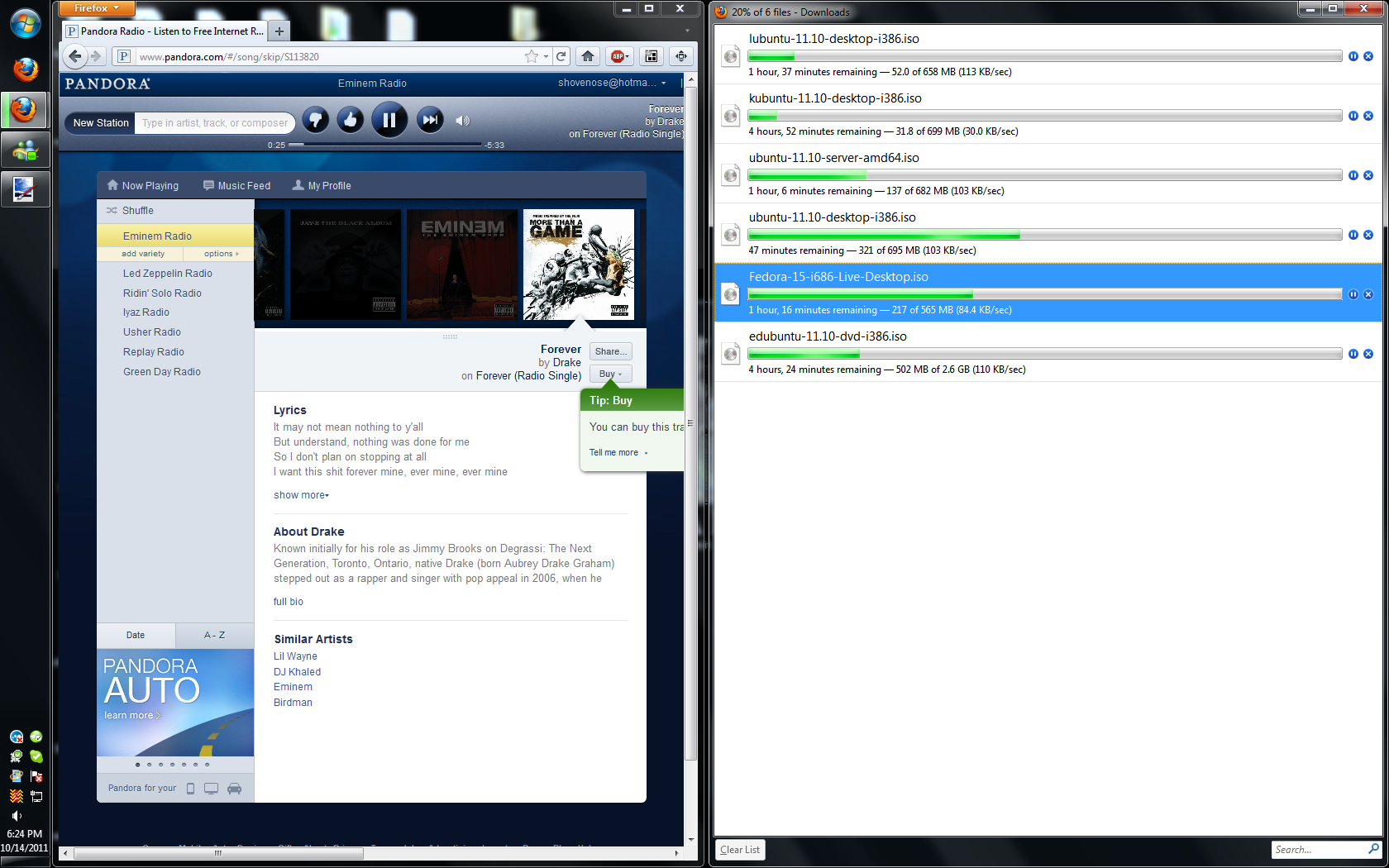Click the Share button for Forever
1389x868 pixels.
[x=611, y=351]
